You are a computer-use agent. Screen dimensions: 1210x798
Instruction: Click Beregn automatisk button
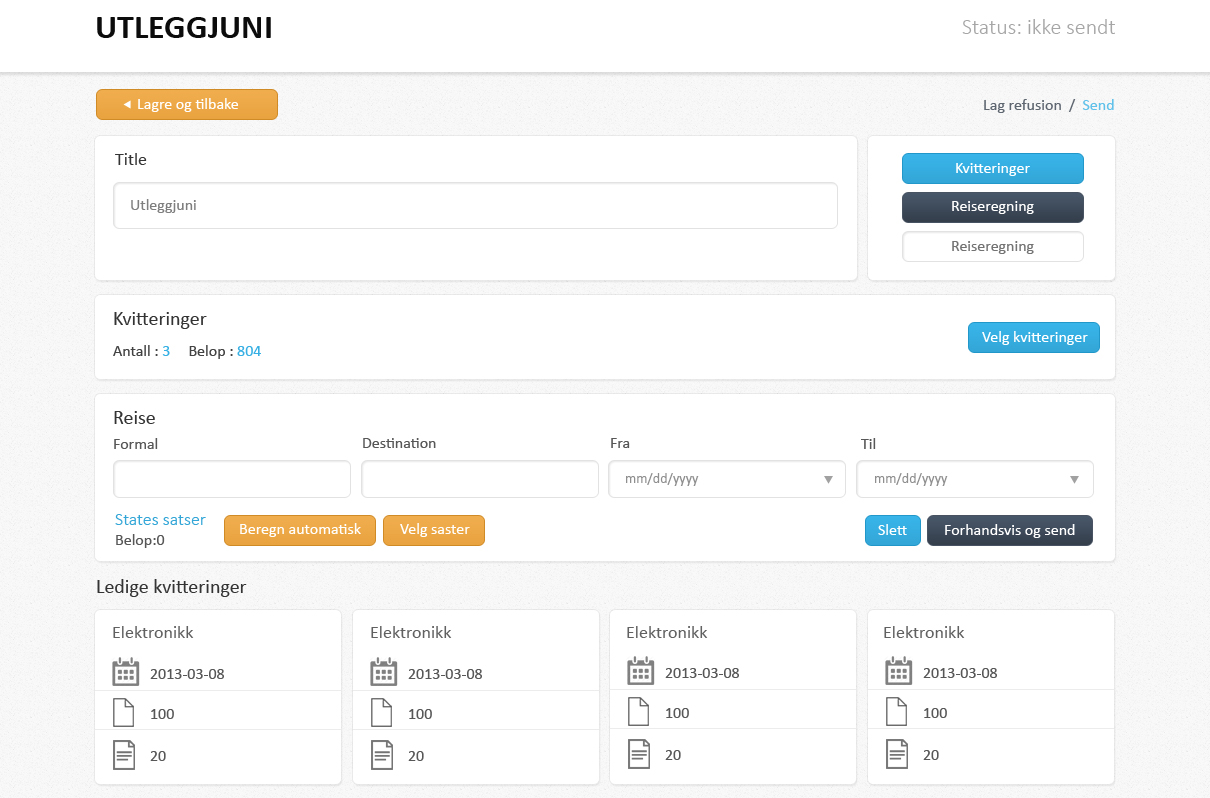[x=300, y=530]
